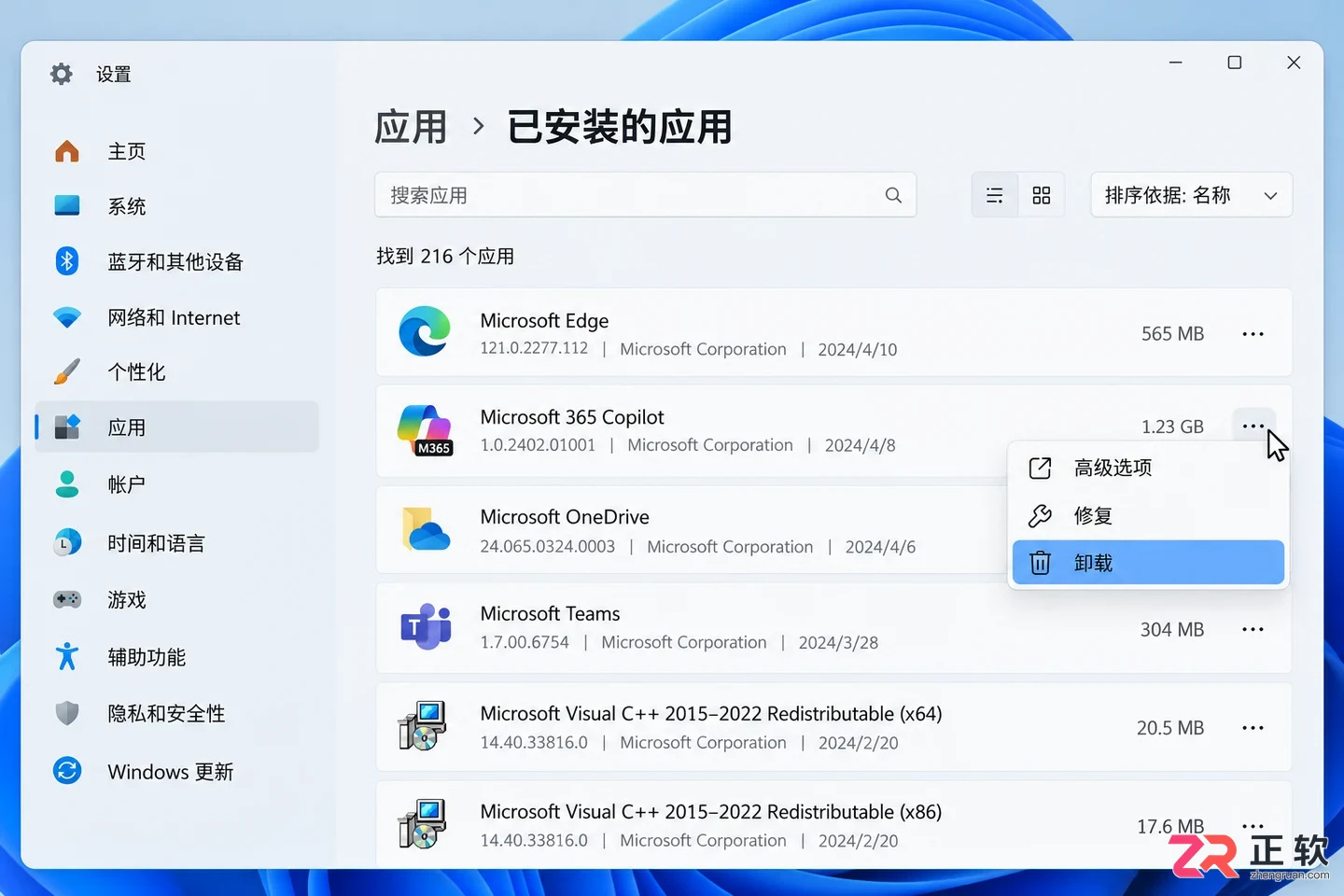
Task: Select the Wi-Fi icon for 网络和 Internet
Action: click(67, 317)
